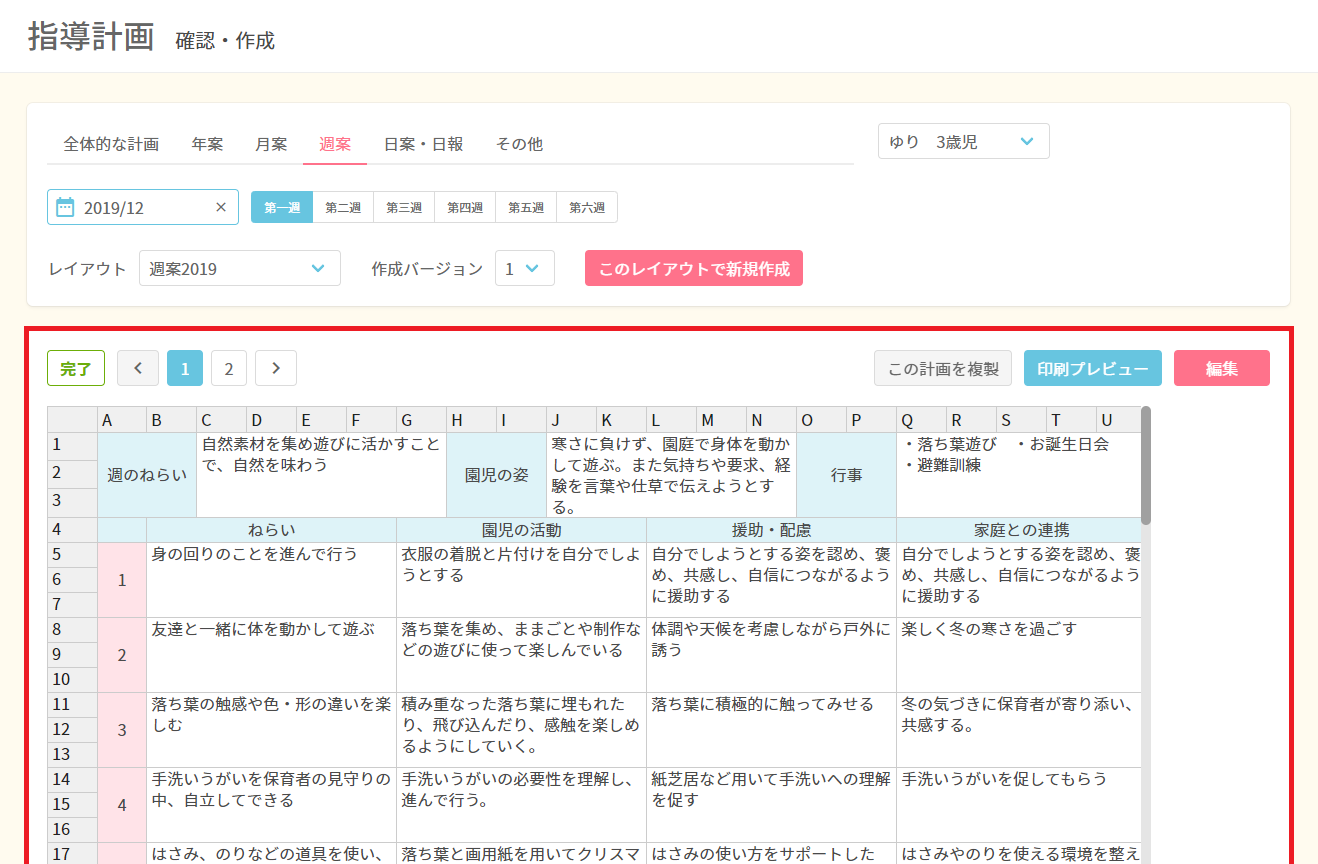Select the 第六週 week button
The image size is (1318, 864).
point(587,207)
